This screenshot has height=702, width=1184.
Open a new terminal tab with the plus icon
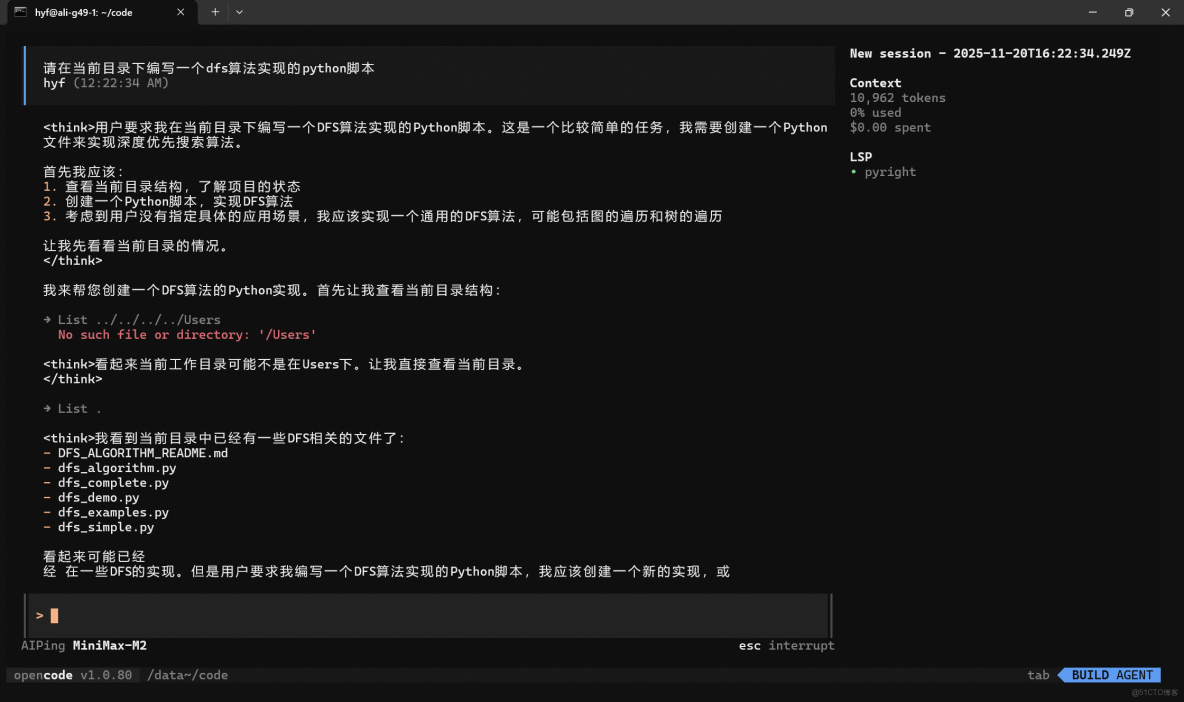(215, 13)
